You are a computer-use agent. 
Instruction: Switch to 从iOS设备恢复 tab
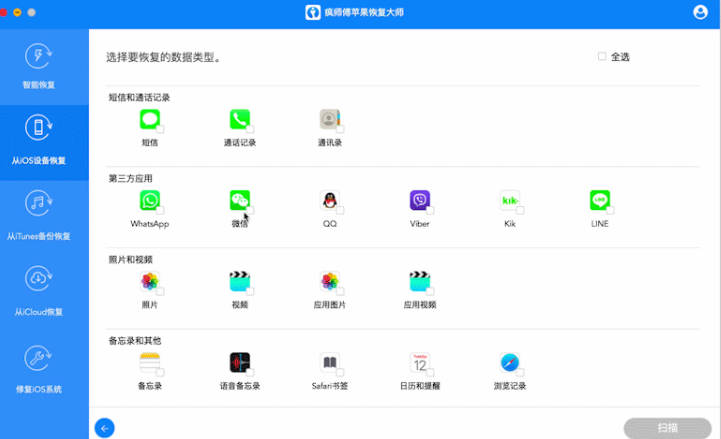(44, 143)
